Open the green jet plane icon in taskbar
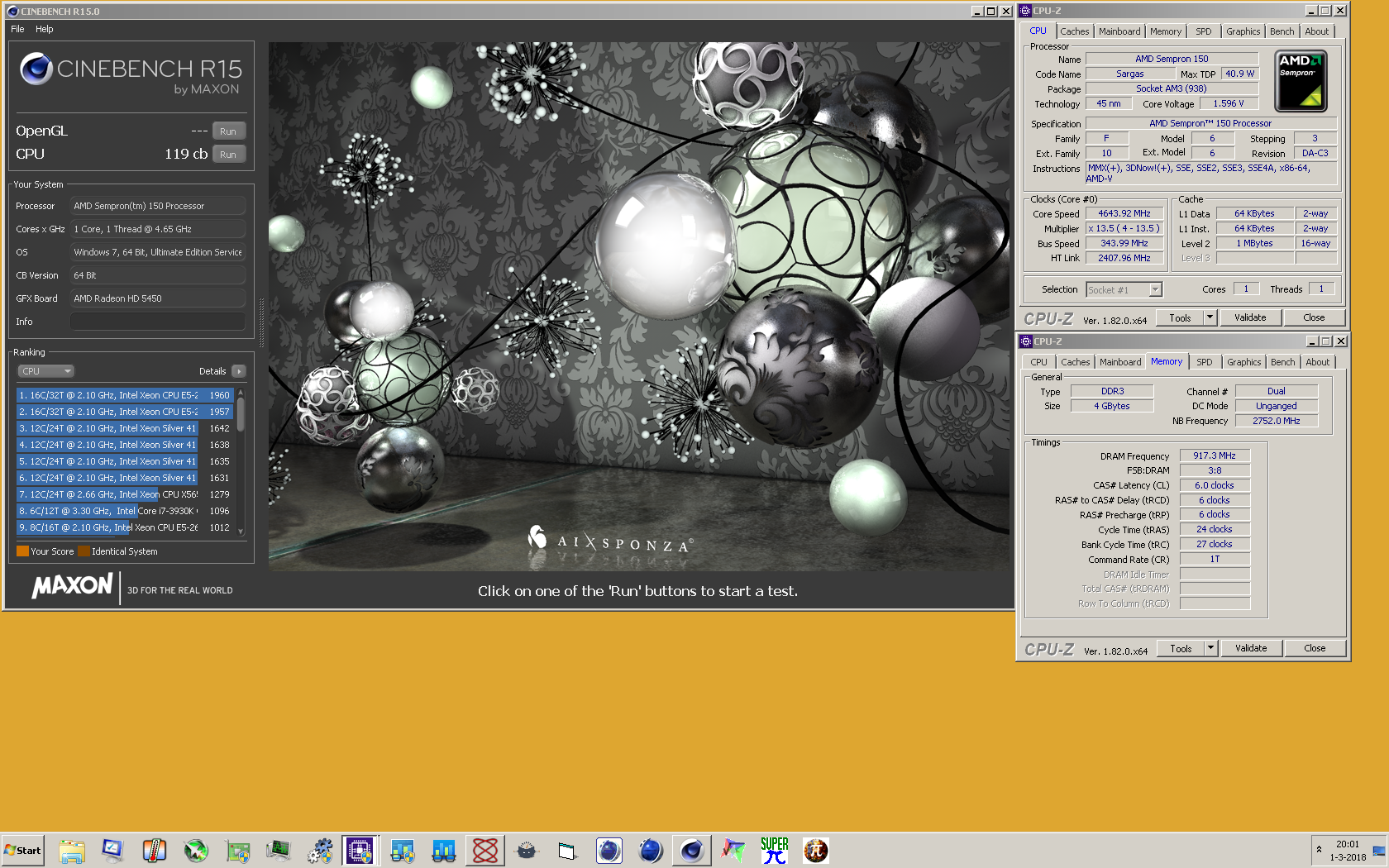This screenshot has height=868, width=1389. [x=196, y=851]
